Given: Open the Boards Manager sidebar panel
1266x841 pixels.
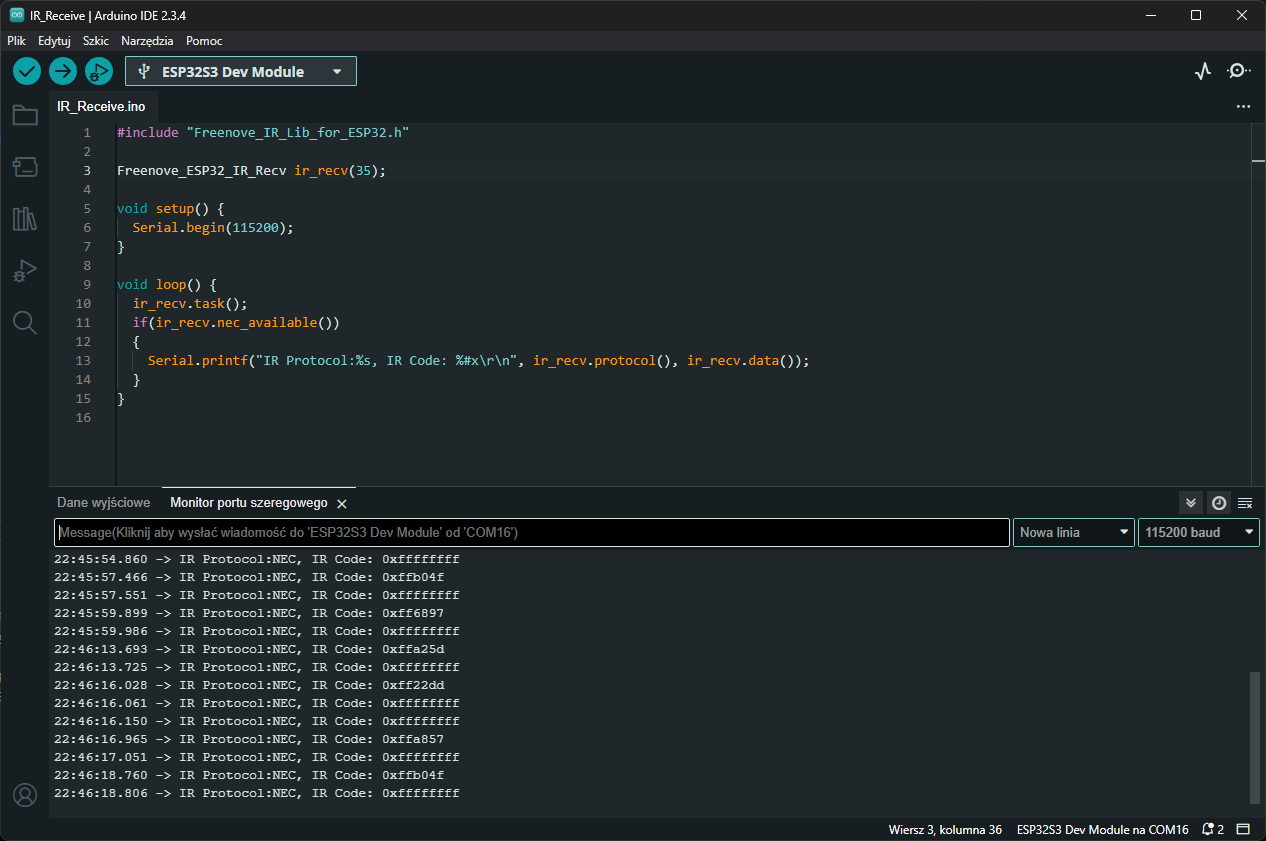Looking at the screenshot, I should (25, 166).
